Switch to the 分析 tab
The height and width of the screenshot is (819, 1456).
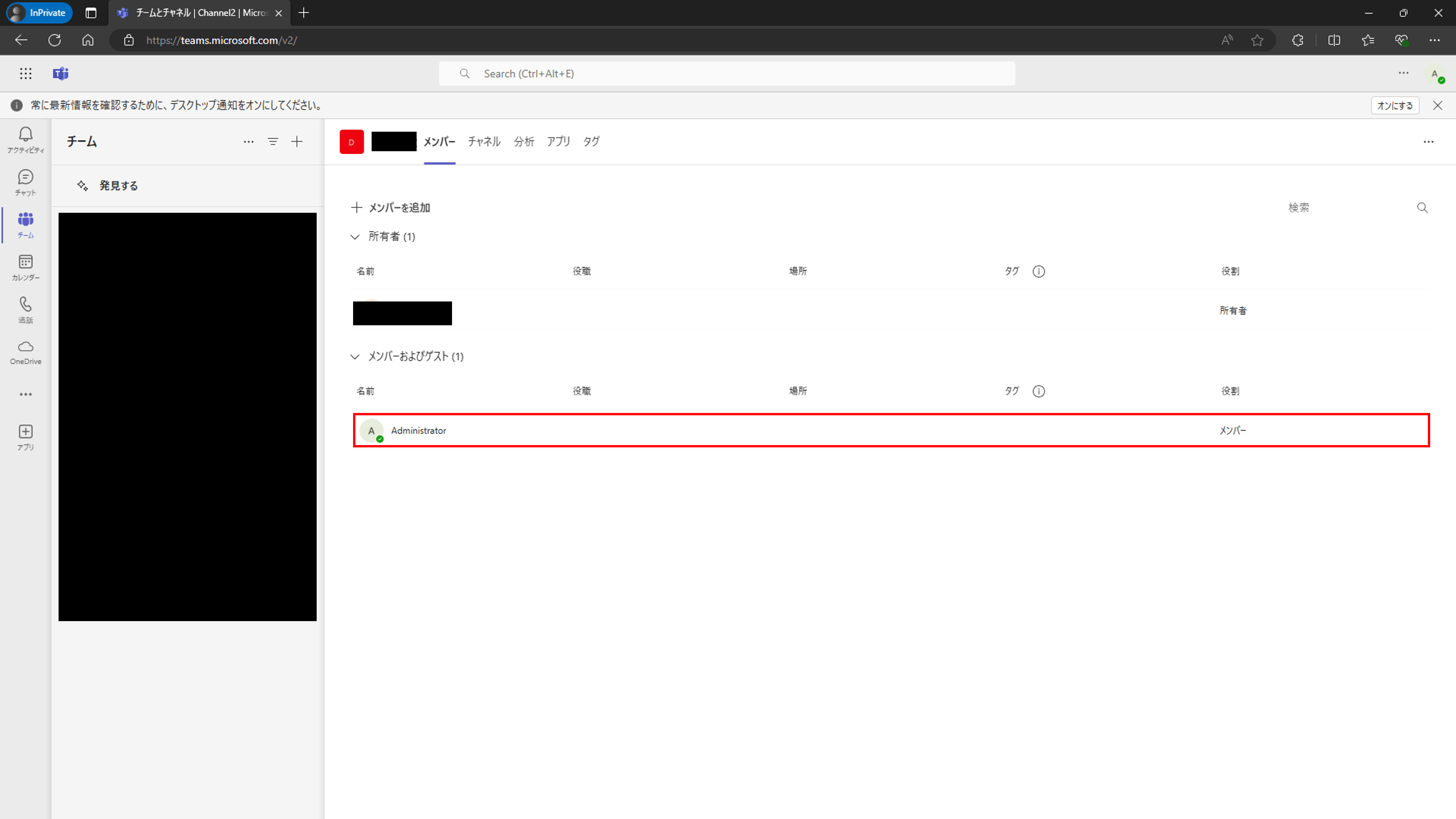[523, 141]
